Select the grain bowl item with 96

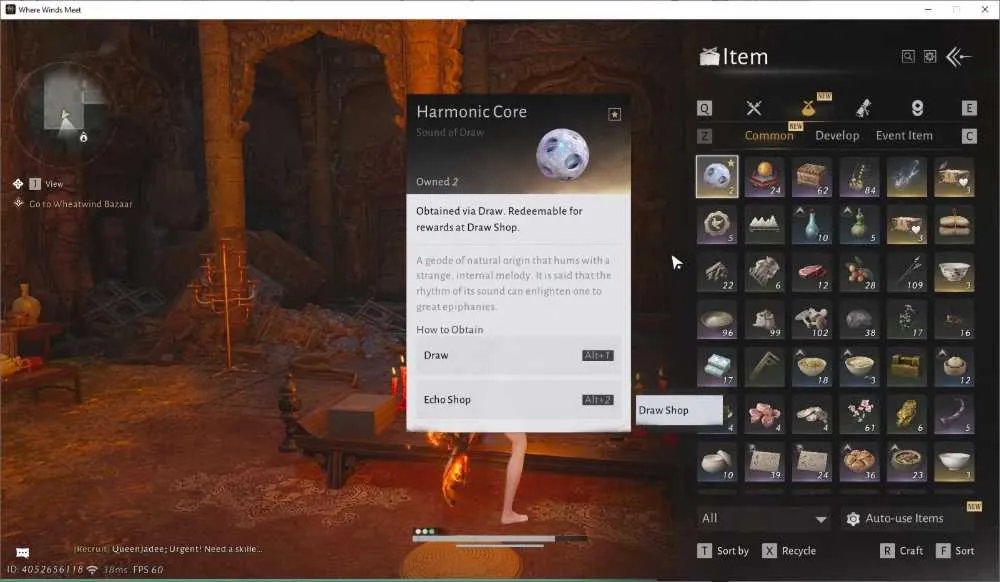point(717,319)
